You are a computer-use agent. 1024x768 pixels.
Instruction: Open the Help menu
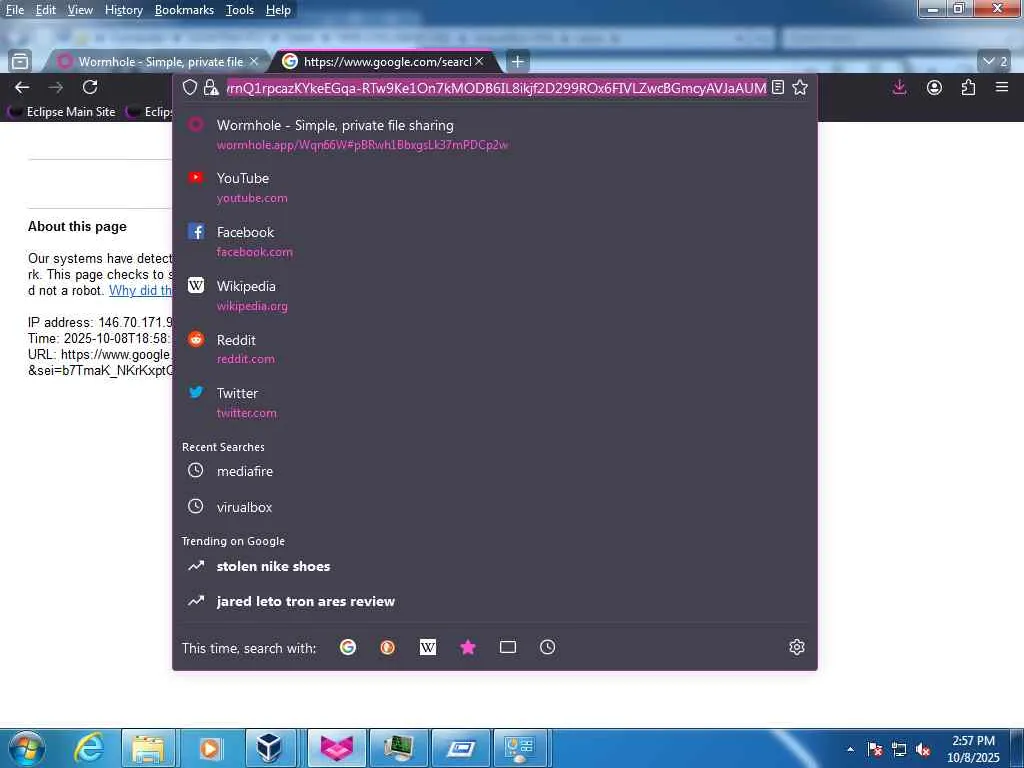pos(278,10)
